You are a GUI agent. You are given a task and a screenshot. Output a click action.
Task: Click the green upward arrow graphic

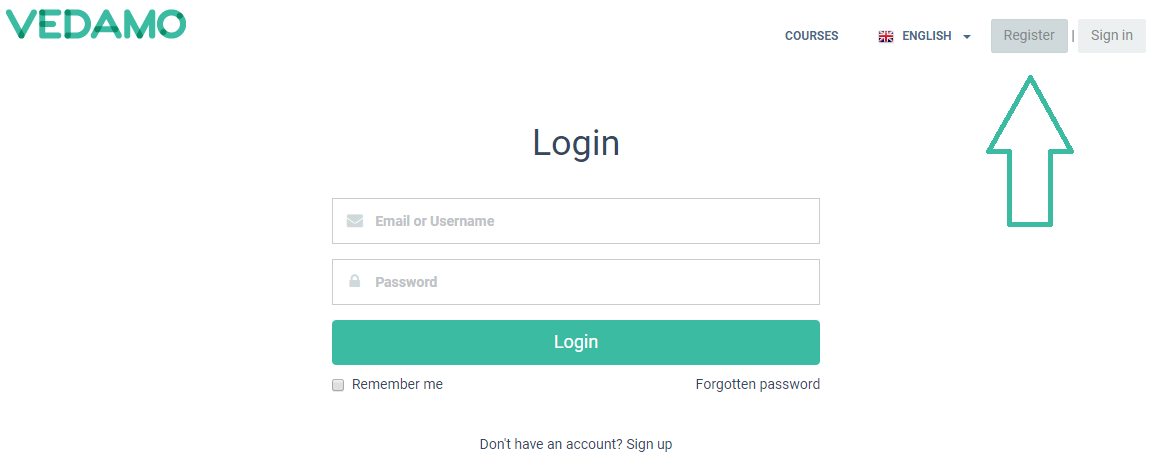1030,151
